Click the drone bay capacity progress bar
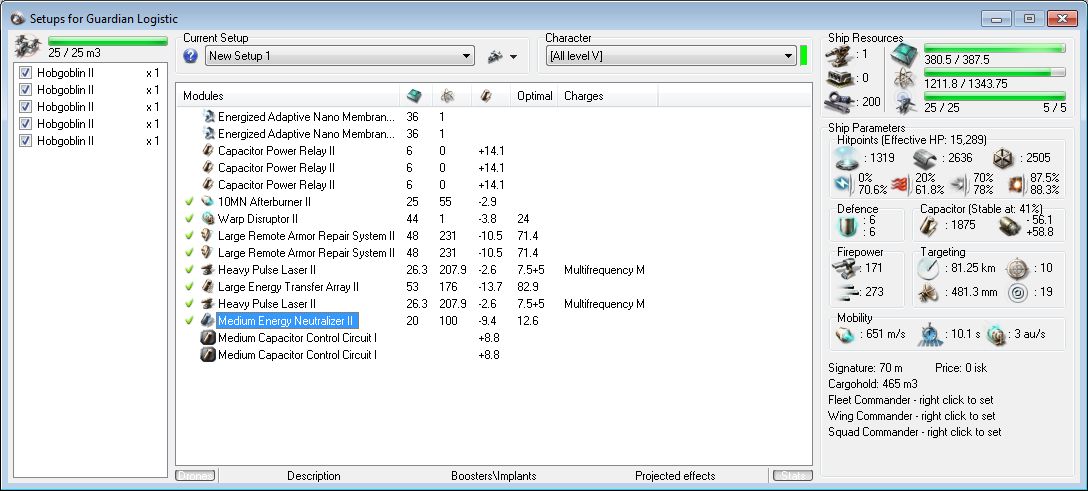Viewport: 1088px width, 491px height. pos(108,41)
